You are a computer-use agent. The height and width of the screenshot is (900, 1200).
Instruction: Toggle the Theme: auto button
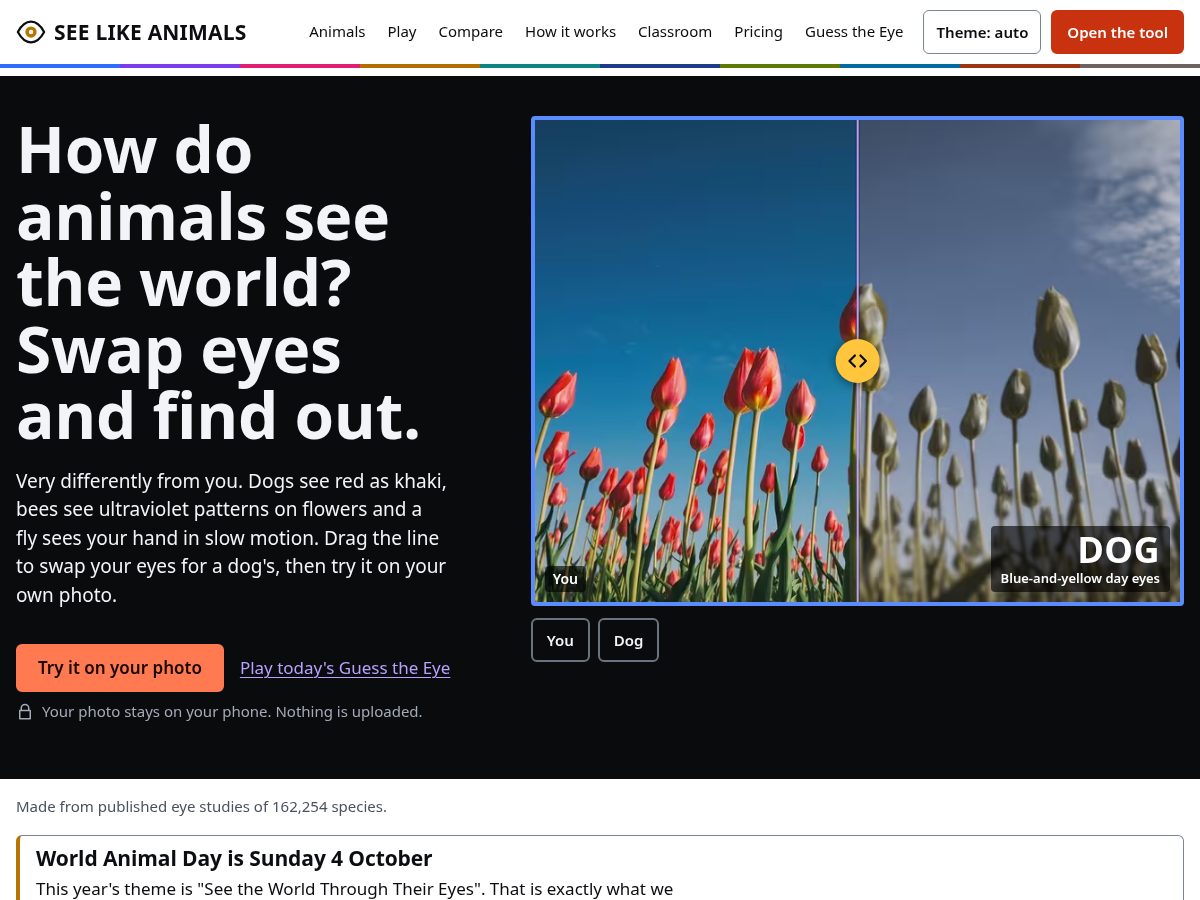[x=982, y=32]
